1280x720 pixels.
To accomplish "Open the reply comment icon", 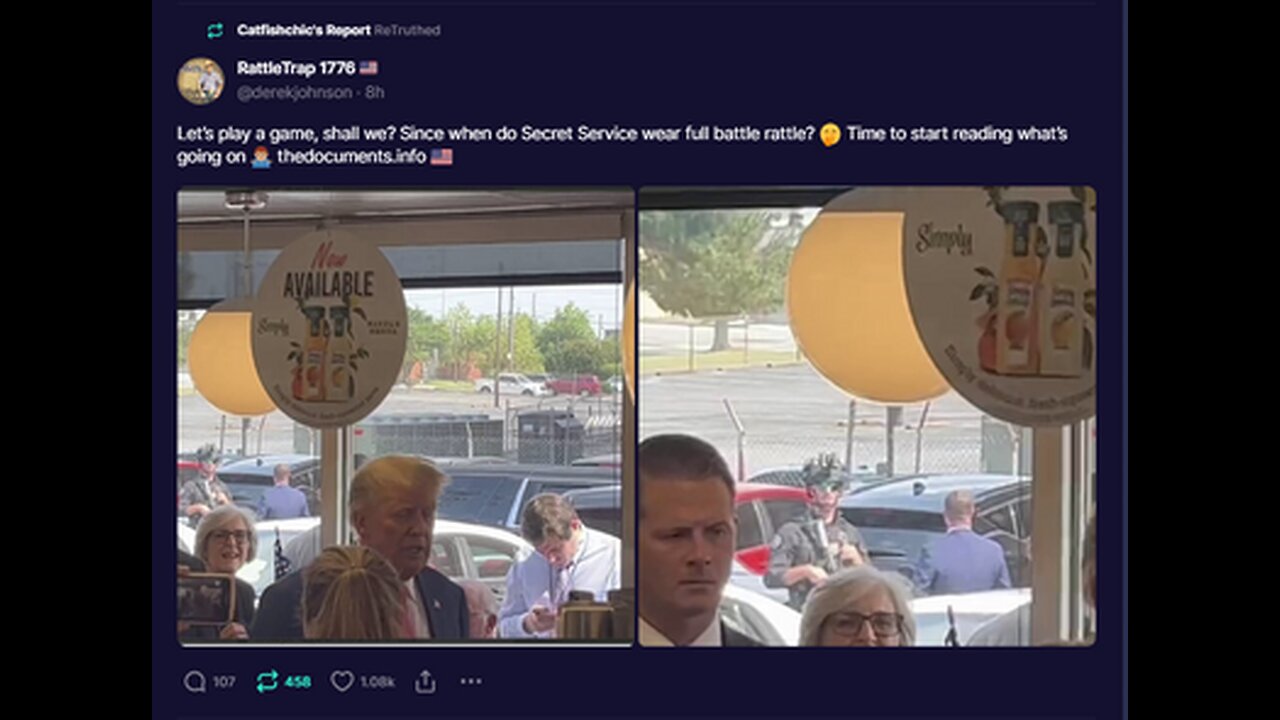I will (195, 682).
